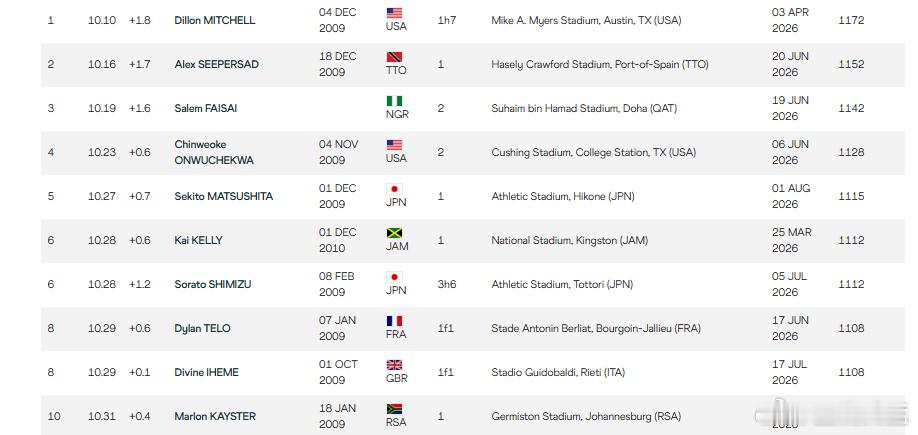Screen dimensions: 918x435
Task: Open Divine IHEME athlete profile
Action: point(207,372)
